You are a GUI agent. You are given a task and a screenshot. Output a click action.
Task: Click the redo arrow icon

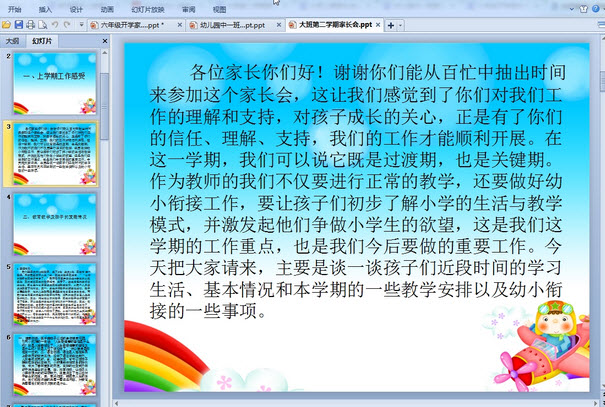coord(67,25)
